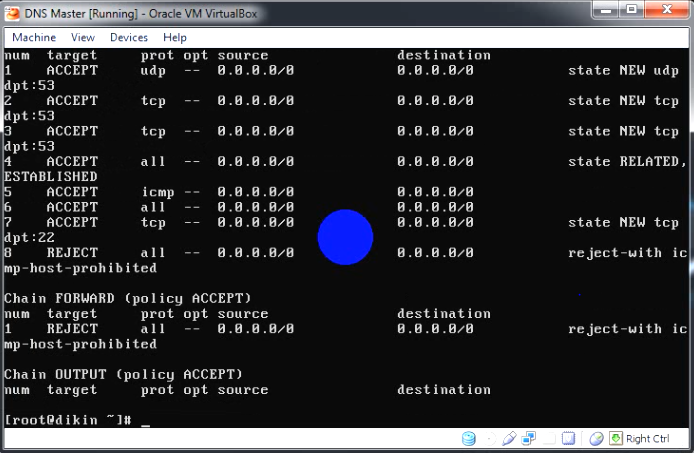Click the 'target' header at the top
Screen dimensions: 694x453
[x=72, y=55]
